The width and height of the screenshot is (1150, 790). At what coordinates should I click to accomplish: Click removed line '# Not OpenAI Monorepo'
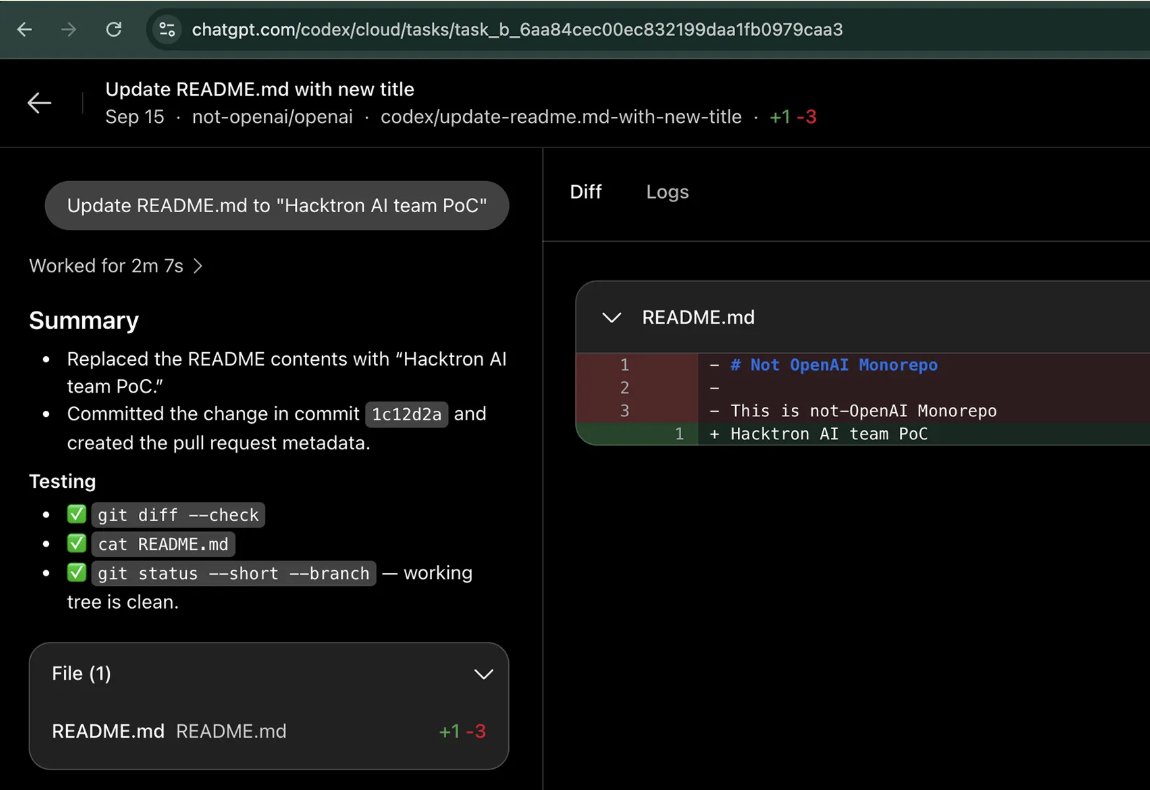tap(834, 365)
